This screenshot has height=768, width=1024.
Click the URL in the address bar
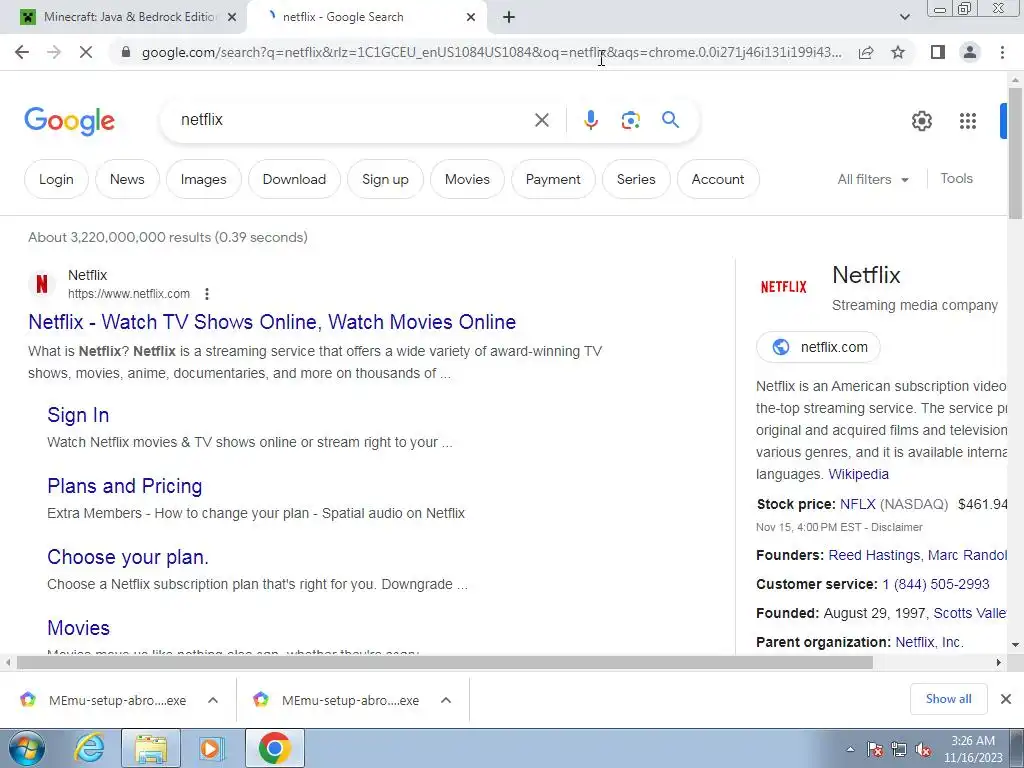[x=491, y=52]
